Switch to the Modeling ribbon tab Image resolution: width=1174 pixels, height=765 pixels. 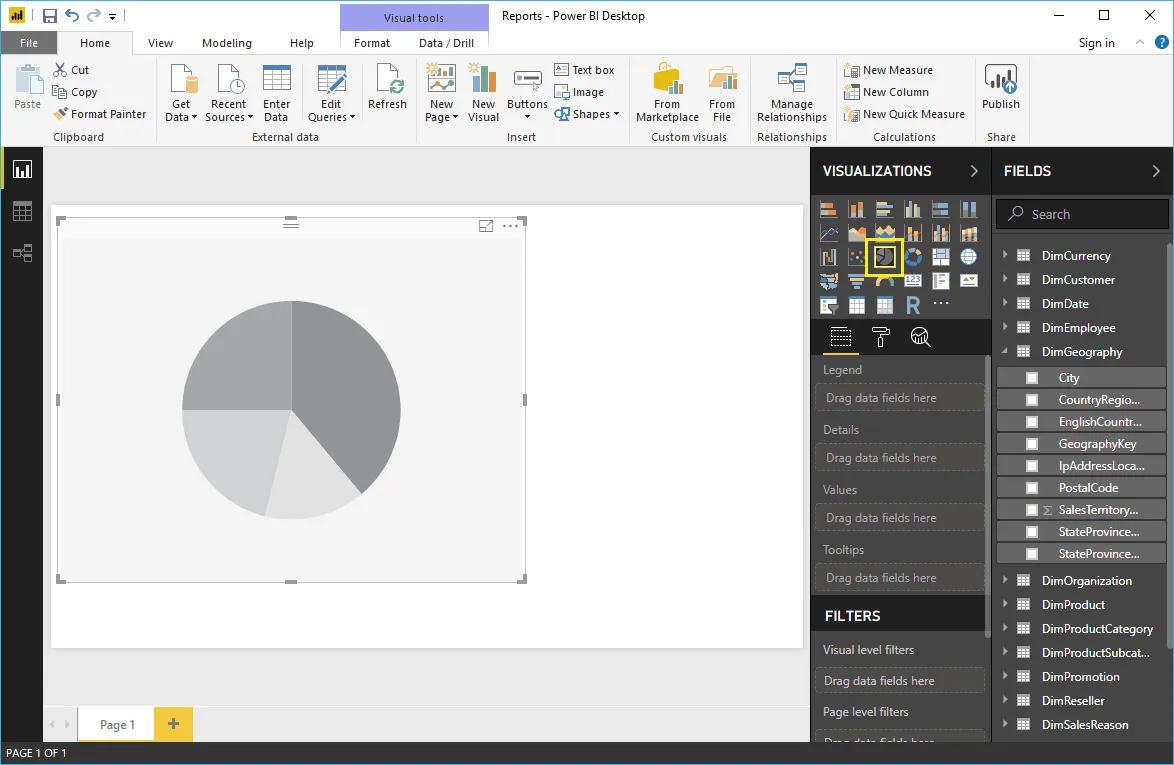point(226,43)
